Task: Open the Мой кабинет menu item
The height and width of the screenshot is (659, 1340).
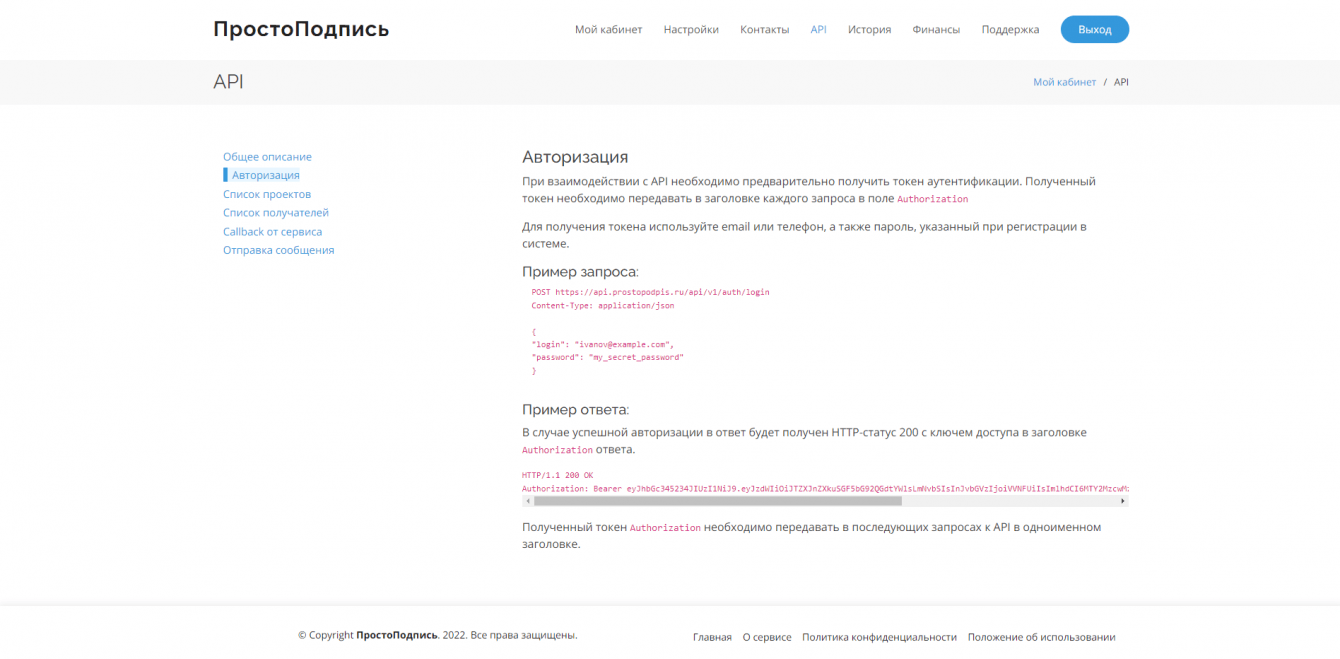Action: pos(608,30)
